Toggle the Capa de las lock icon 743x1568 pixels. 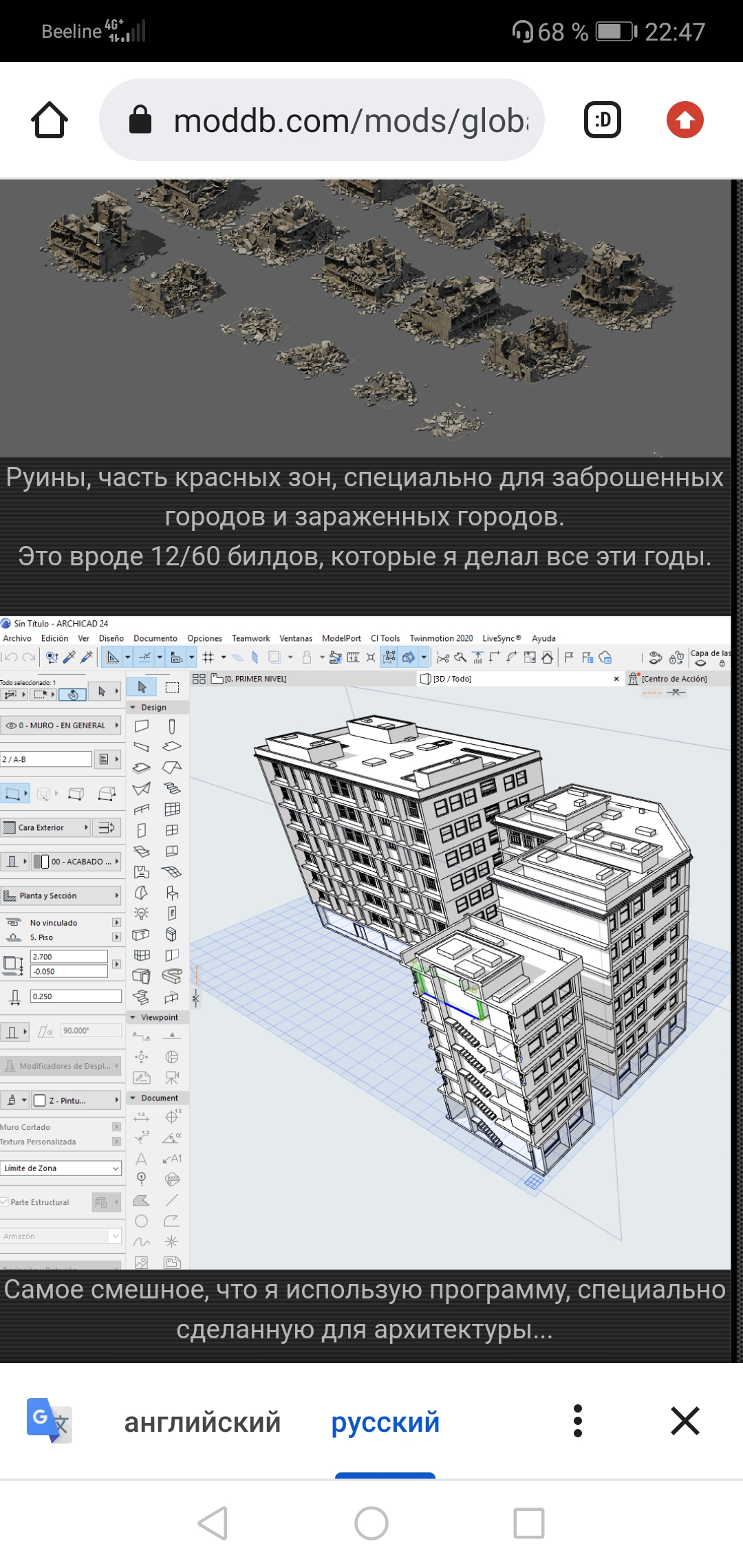pos(722,664)
